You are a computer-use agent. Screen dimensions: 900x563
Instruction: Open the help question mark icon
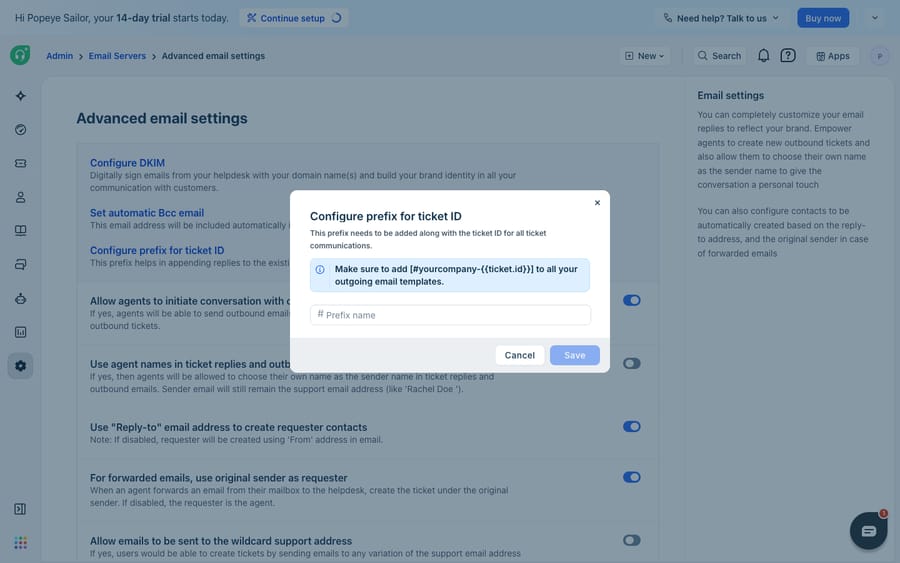coord(788,56)
